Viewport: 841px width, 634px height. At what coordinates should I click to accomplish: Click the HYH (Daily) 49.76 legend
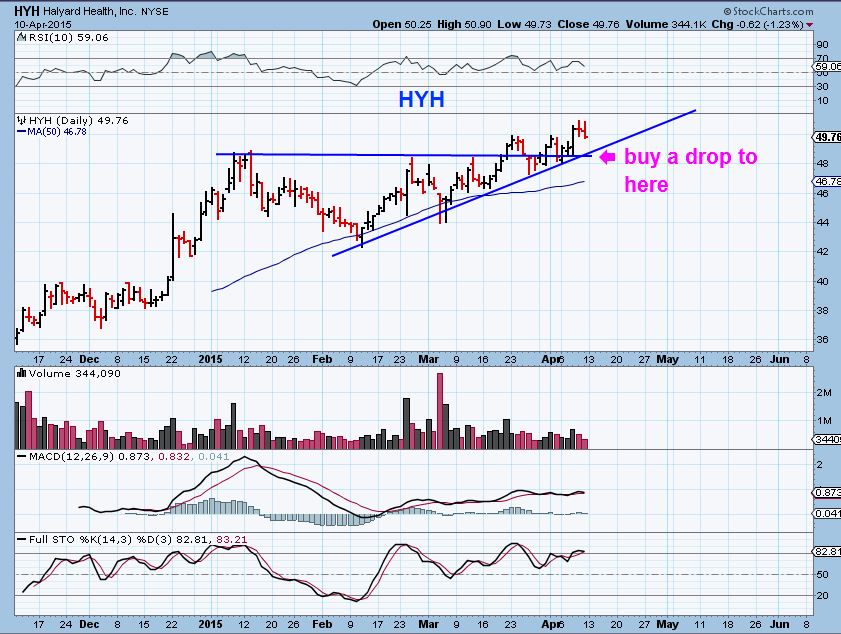79,121
